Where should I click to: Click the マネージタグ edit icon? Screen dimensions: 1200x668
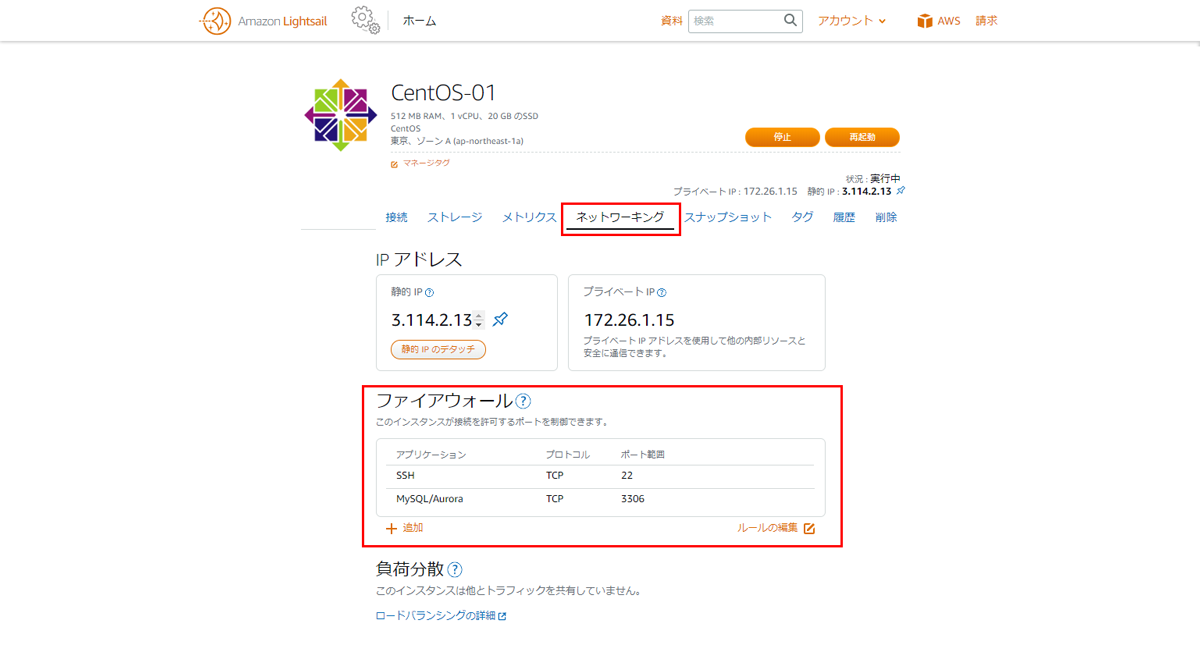(x=393, y=163)
